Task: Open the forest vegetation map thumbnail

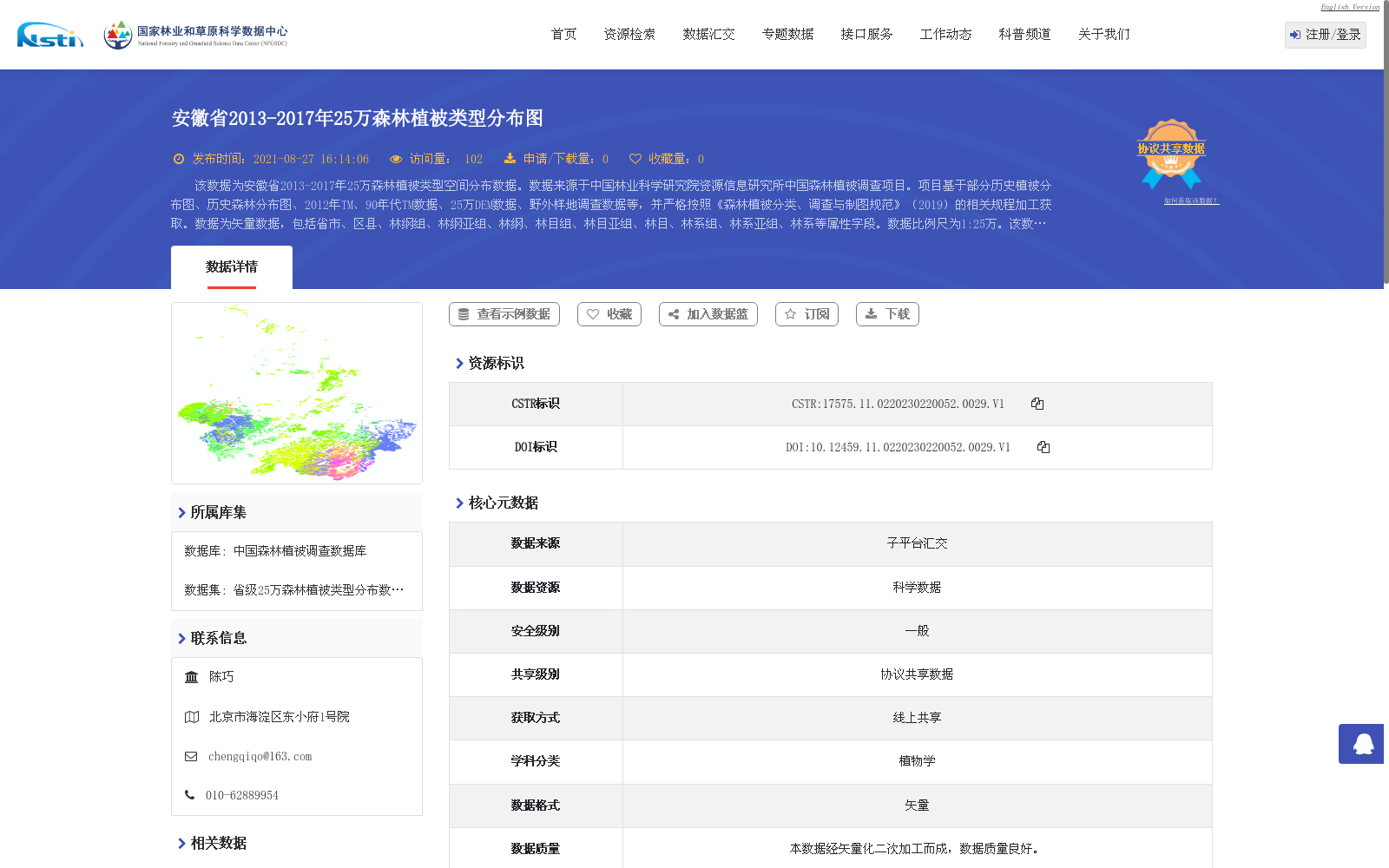Action: 297,393
